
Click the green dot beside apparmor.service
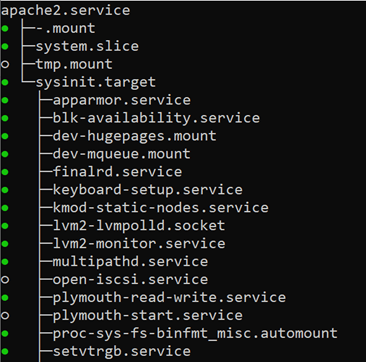click(x=5, y=100)
